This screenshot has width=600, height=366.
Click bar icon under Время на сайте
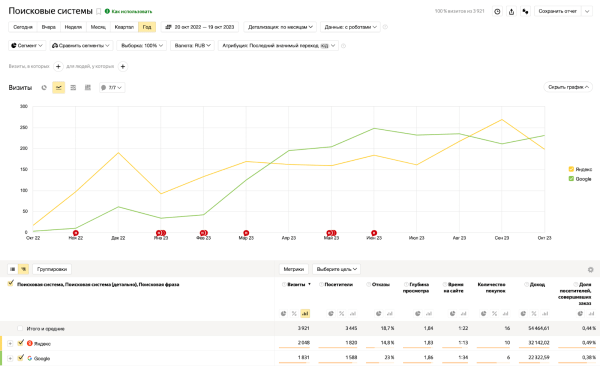pos(463,314)
